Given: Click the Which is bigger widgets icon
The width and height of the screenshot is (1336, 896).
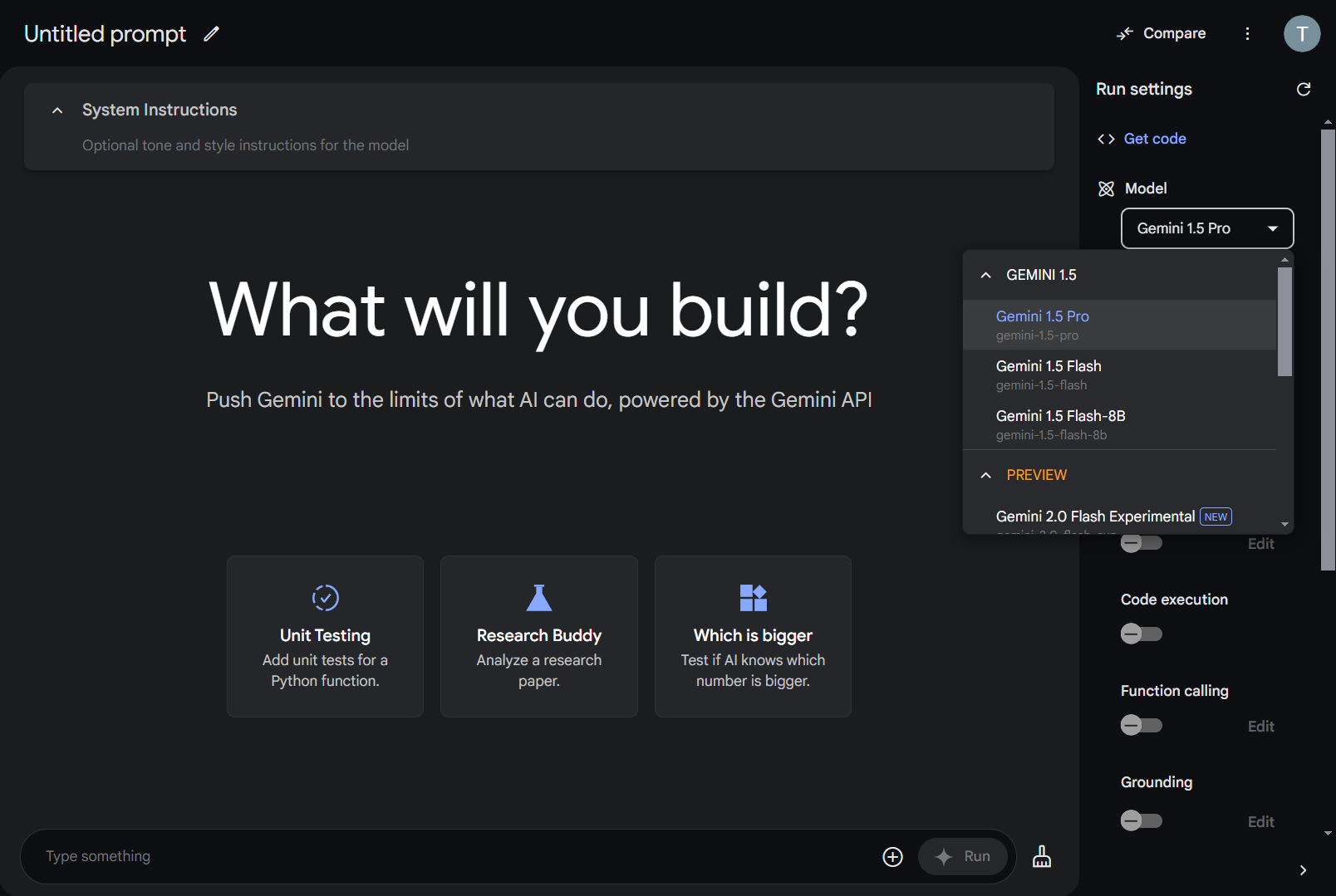Looking at the screenshot, I should (x=753, y=598).
